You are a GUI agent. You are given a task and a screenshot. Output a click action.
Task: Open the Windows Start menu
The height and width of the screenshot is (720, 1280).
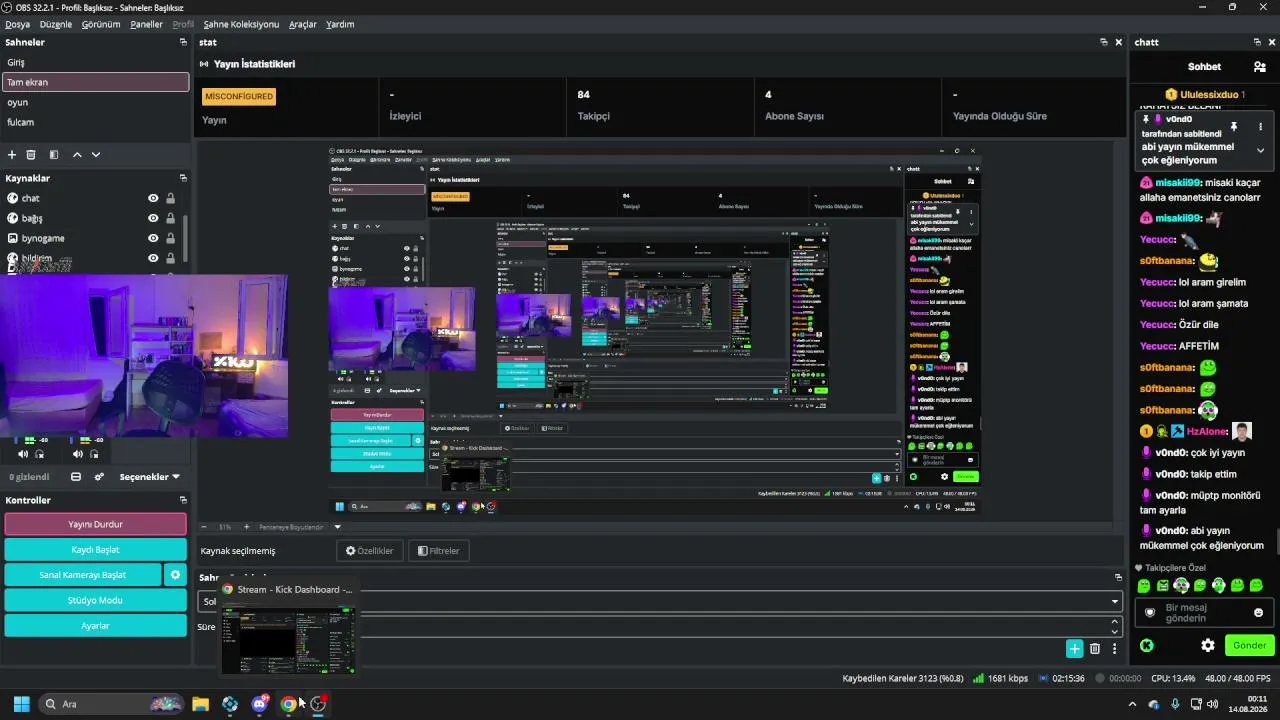tap(21, 704)
